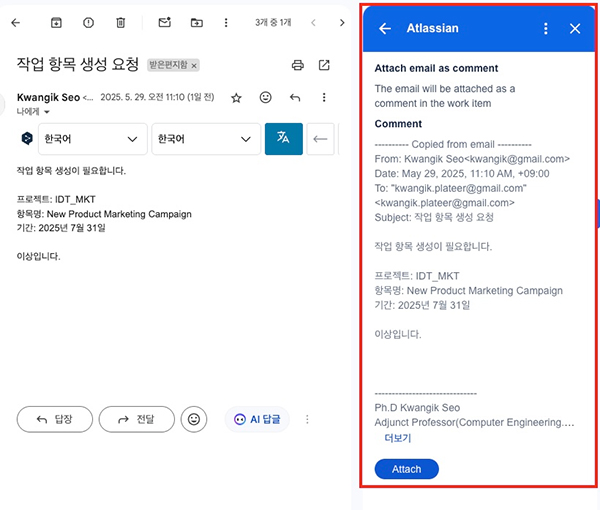Click the AI 답글 button

pyautogui.click(x=257, y=419)
